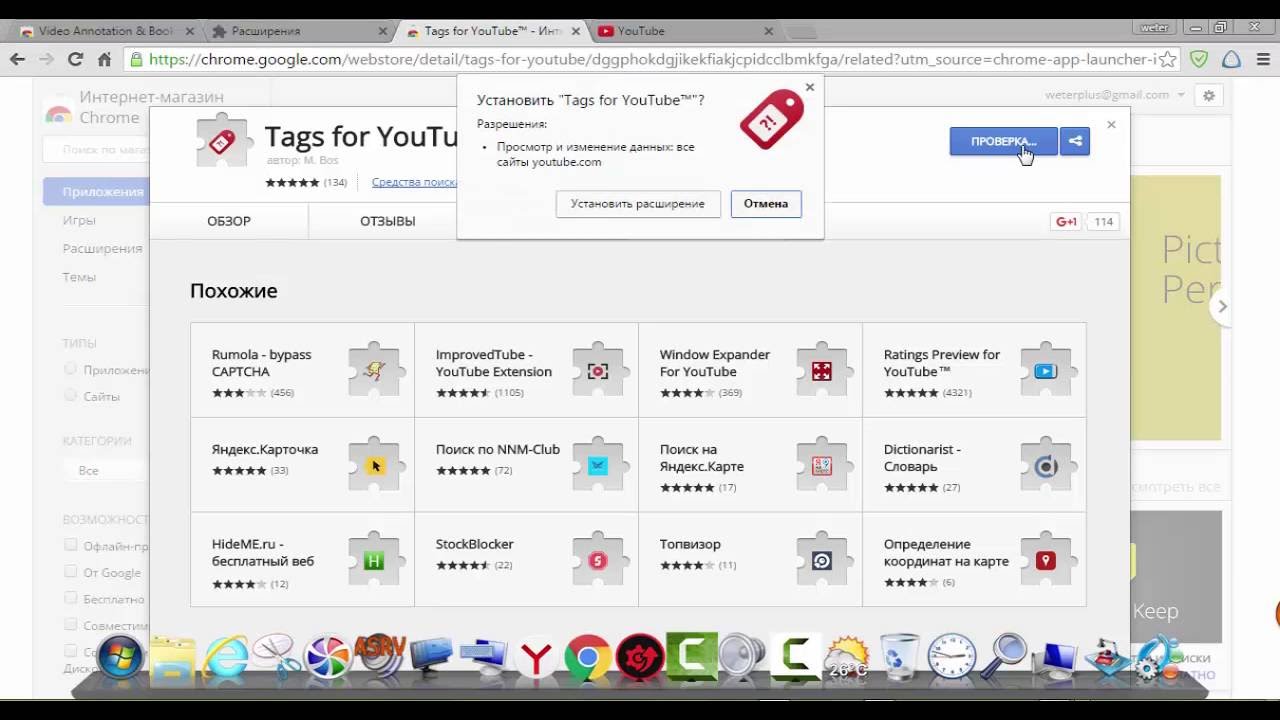The width and height of the screenshot is (1280, 720).
Task: Open the Ratings Preview for YouTube icon
Action: click(x=1046, y=371)
